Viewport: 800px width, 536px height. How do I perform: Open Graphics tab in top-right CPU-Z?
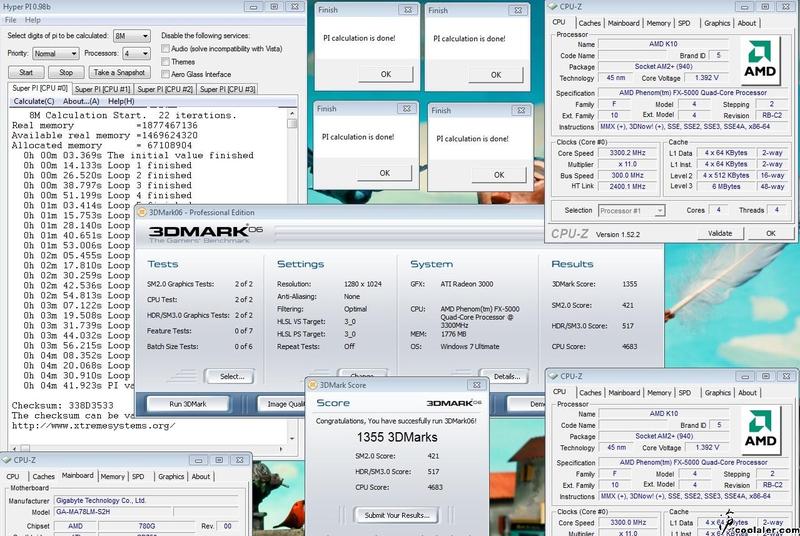[717, 23]
